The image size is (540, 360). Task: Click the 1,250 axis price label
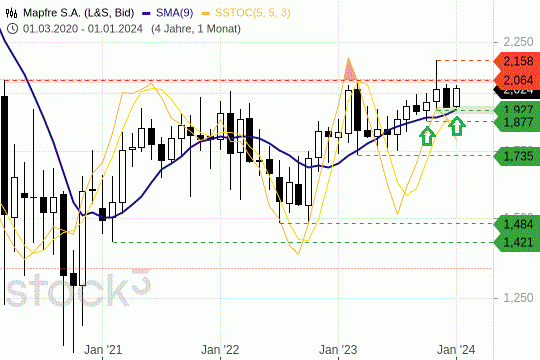518,298
